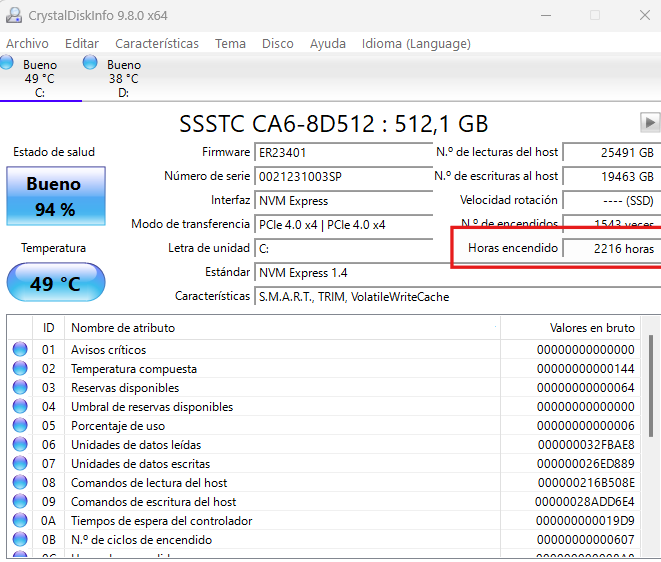Click the next disk arrow button
Screen dimensions: 661x562
pos(650,123)
